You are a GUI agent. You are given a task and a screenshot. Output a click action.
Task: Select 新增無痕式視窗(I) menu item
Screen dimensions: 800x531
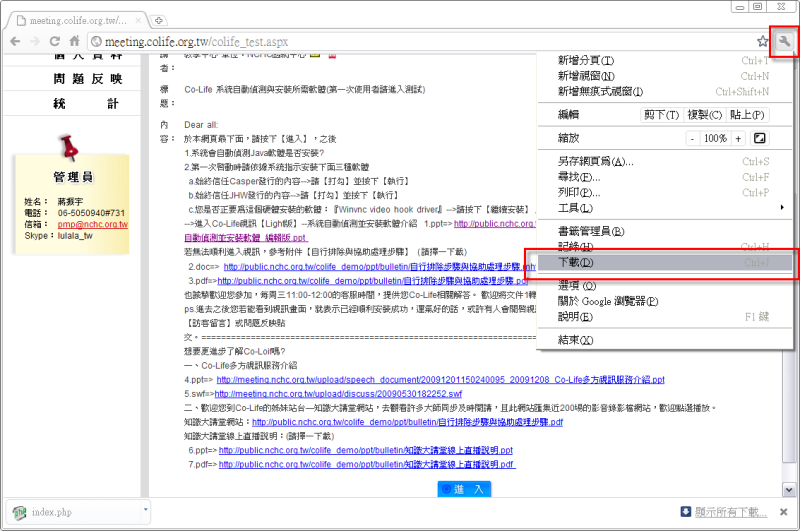665,92
